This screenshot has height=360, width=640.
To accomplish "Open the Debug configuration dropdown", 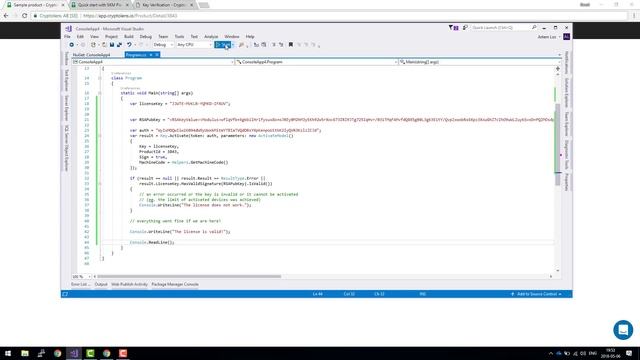I will point(163,44).
